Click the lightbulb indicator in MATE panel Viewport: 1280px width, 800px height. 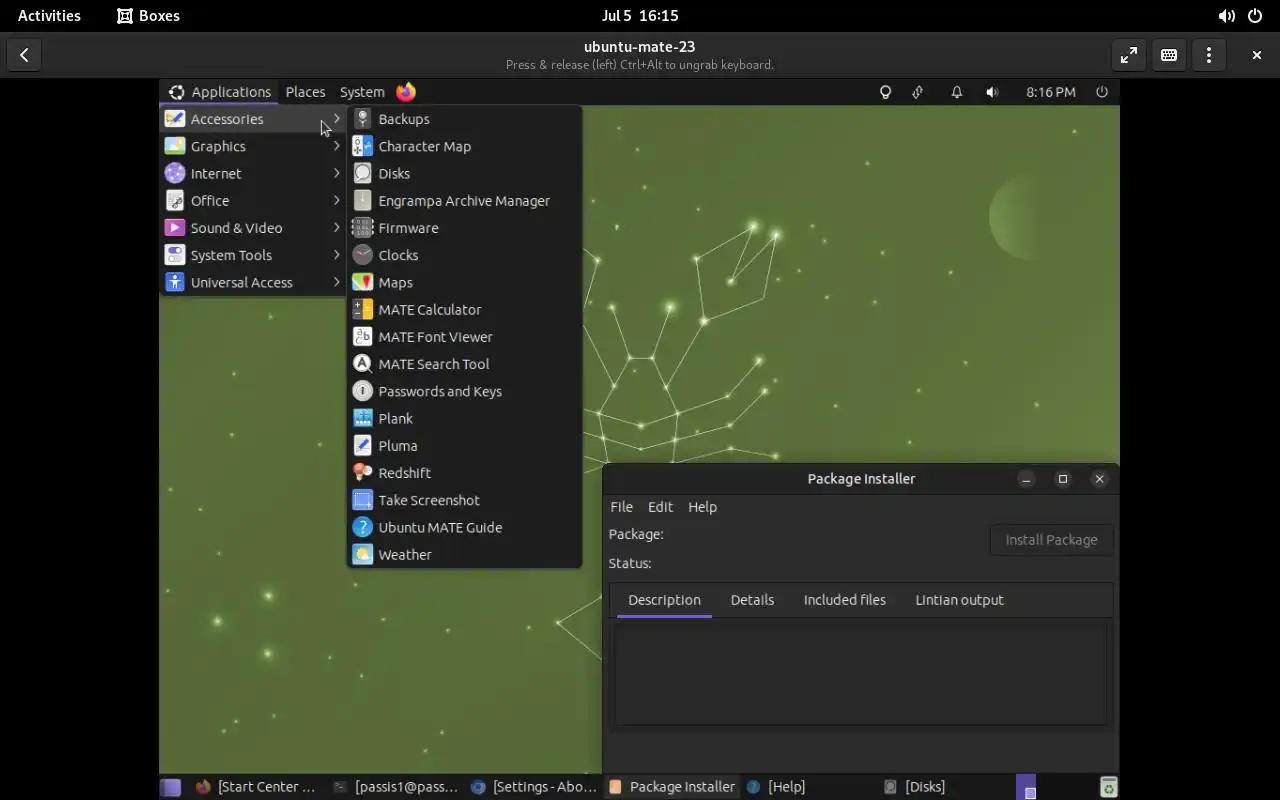(885, 92)
